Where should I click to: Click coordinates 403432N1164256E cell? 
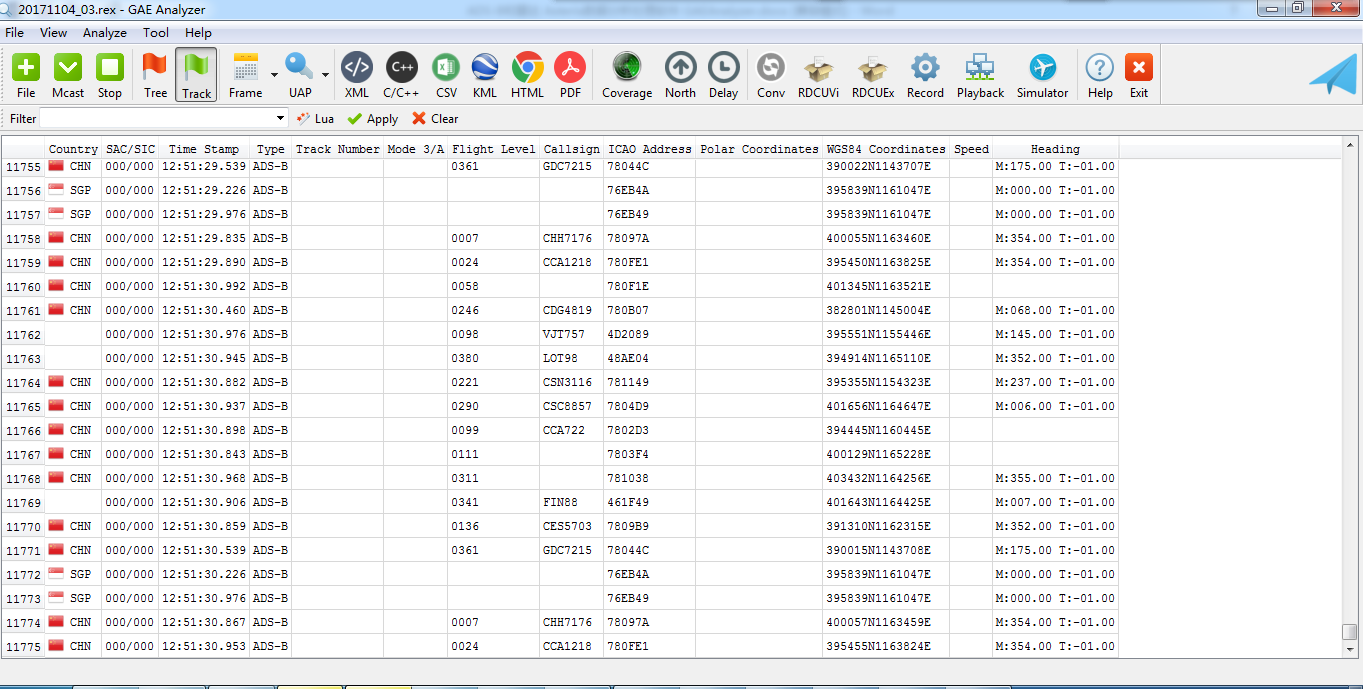[886, 478]
